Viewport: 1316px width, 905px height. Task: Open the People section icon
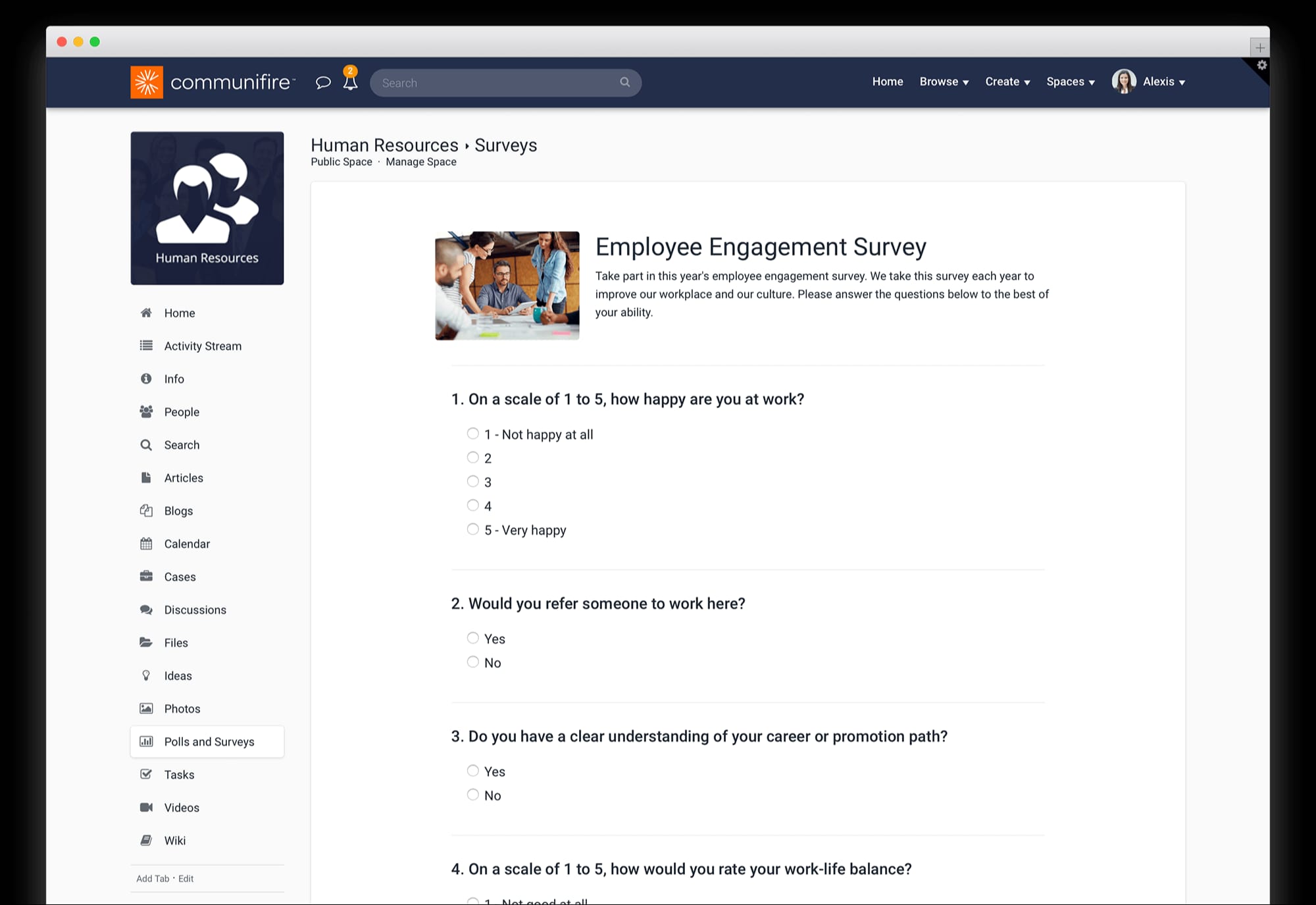146,411
